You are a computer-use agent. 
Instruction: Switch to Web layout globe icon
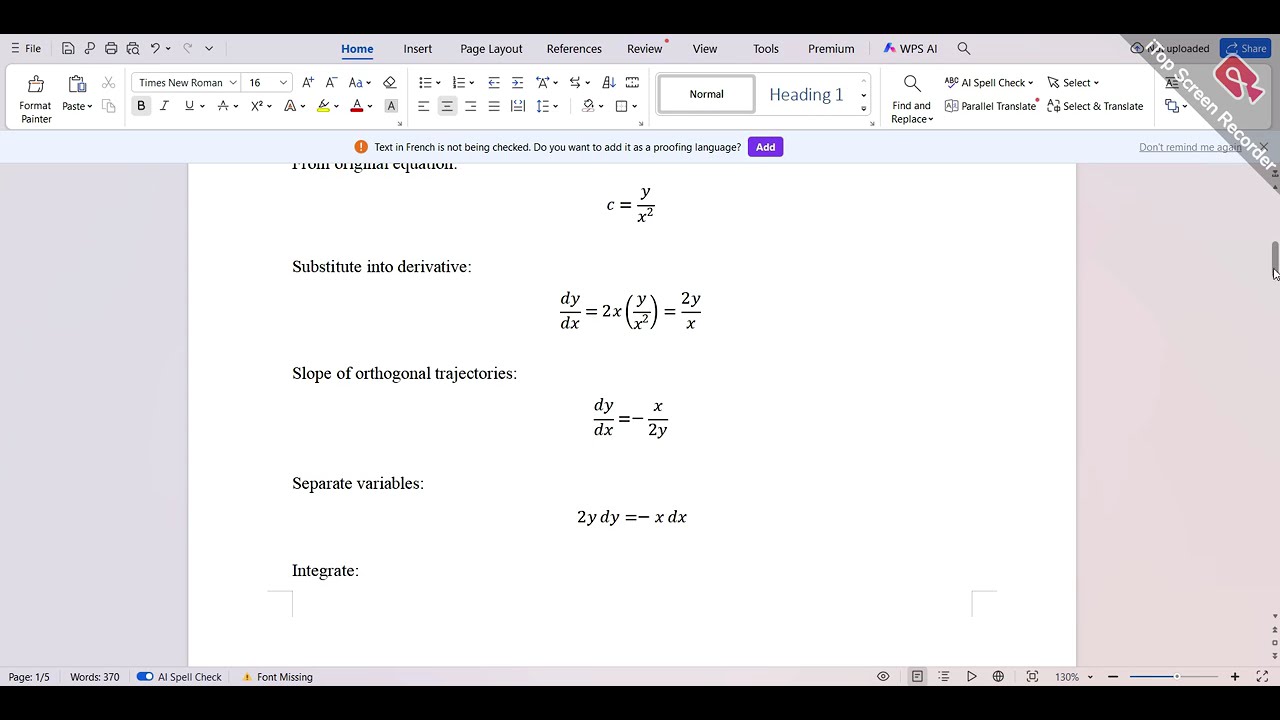point(998,677)
